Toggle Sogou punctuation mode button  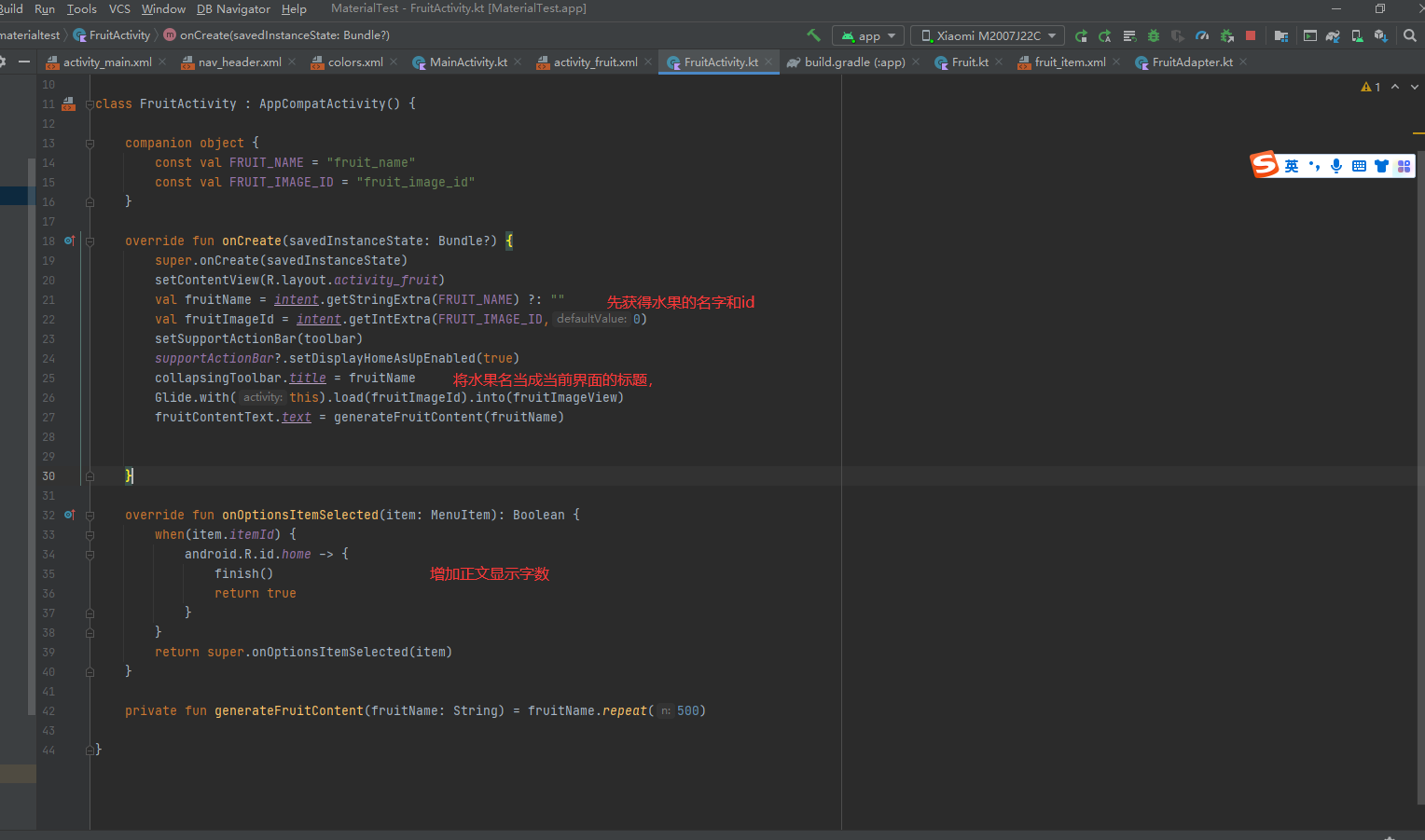click(x=1314, y=166)
